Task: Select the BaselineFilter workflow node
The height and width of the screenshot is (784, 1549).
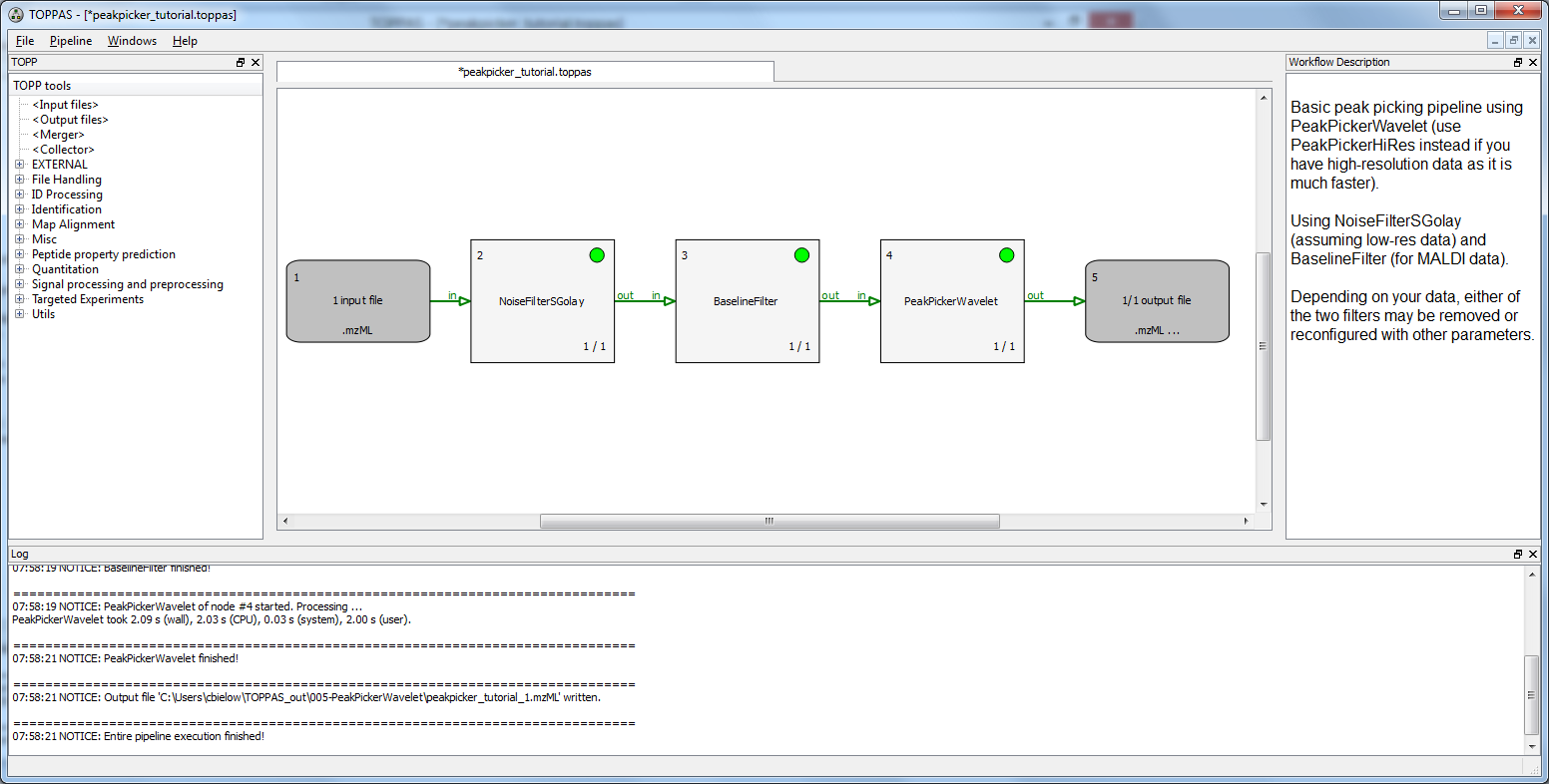Action: click(747, 301)
